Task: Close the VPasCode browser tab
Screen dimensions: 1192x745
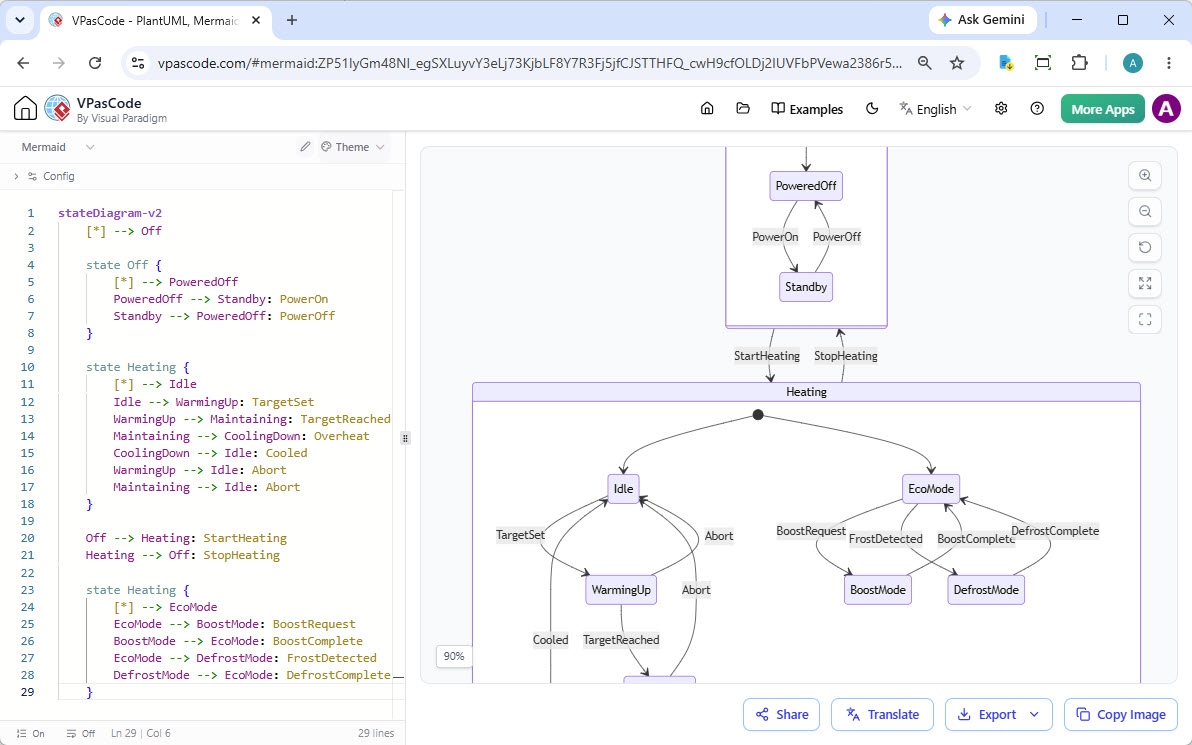Action: click(256, 21)
